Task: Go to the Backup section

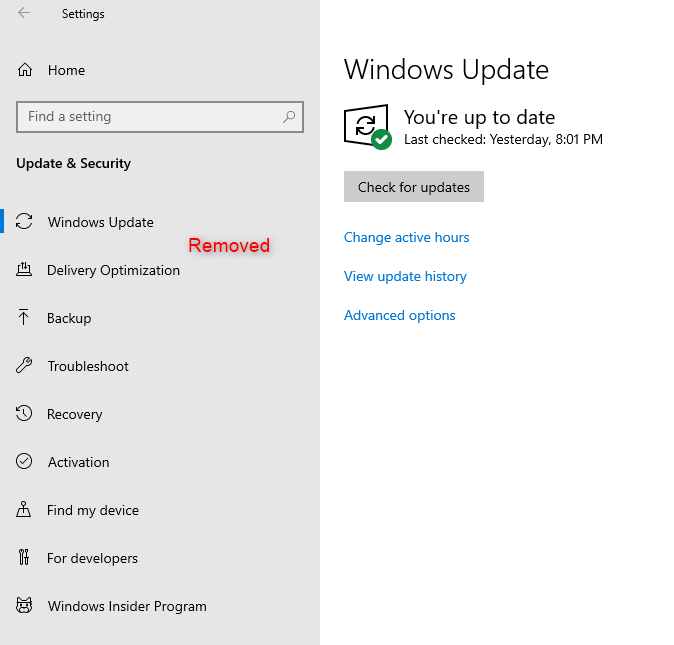Action: tap(160, 318)
